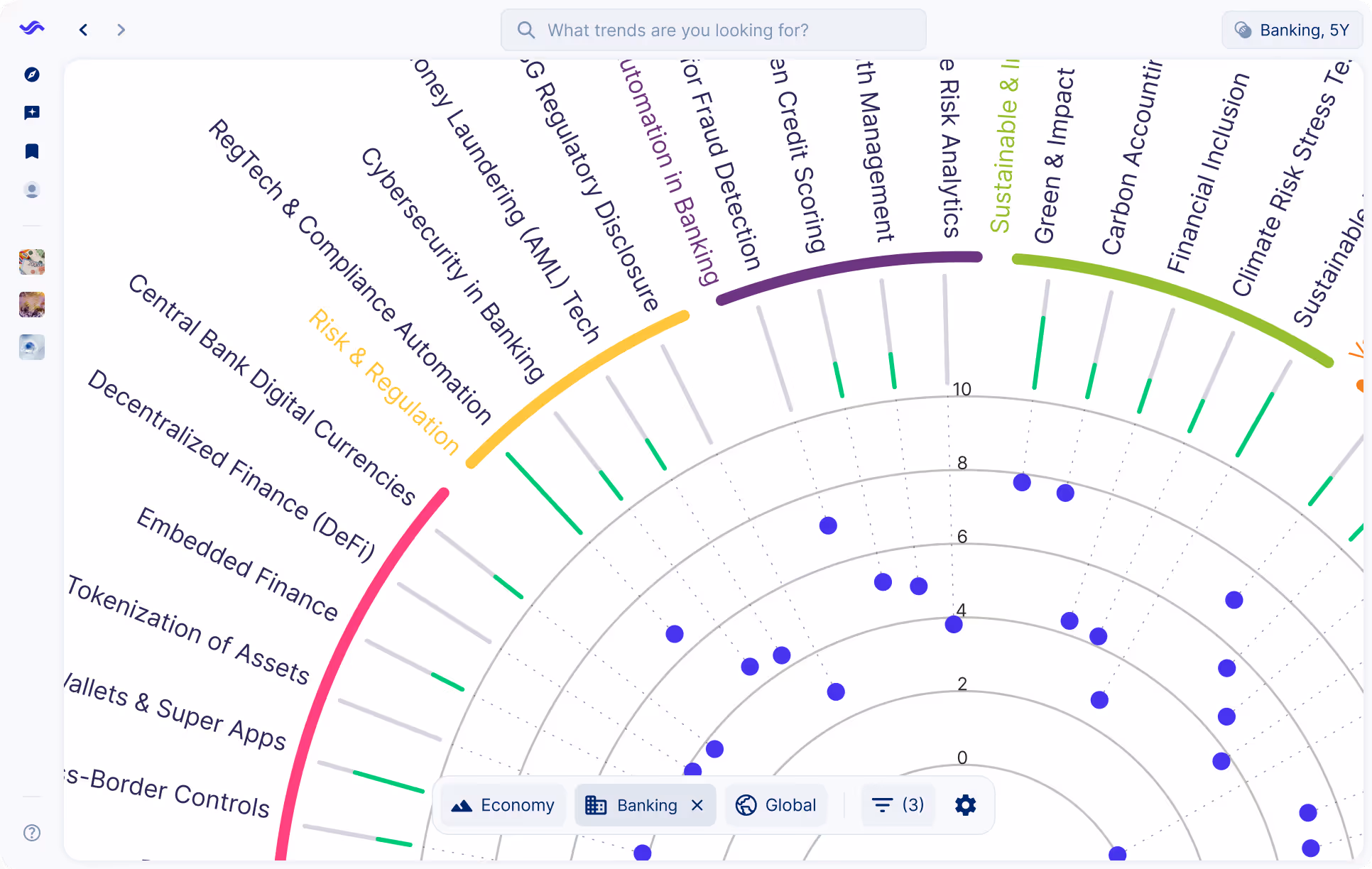Open the Global region selector
This screenshot has height=869, width=1372.
click(x=775, y=805)
